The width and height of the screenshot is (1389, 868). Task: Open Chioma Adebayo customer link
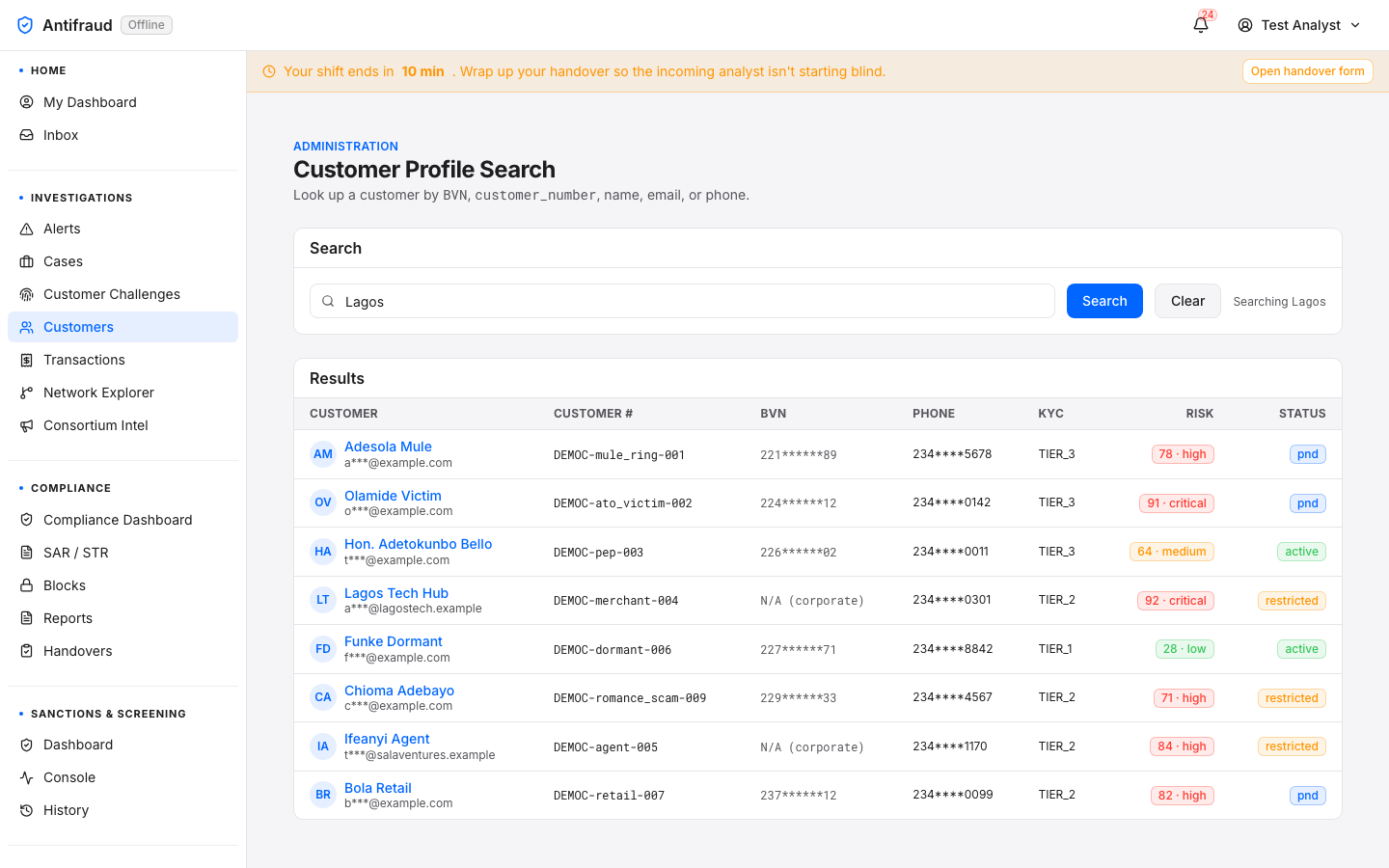(x=399, y=691)
